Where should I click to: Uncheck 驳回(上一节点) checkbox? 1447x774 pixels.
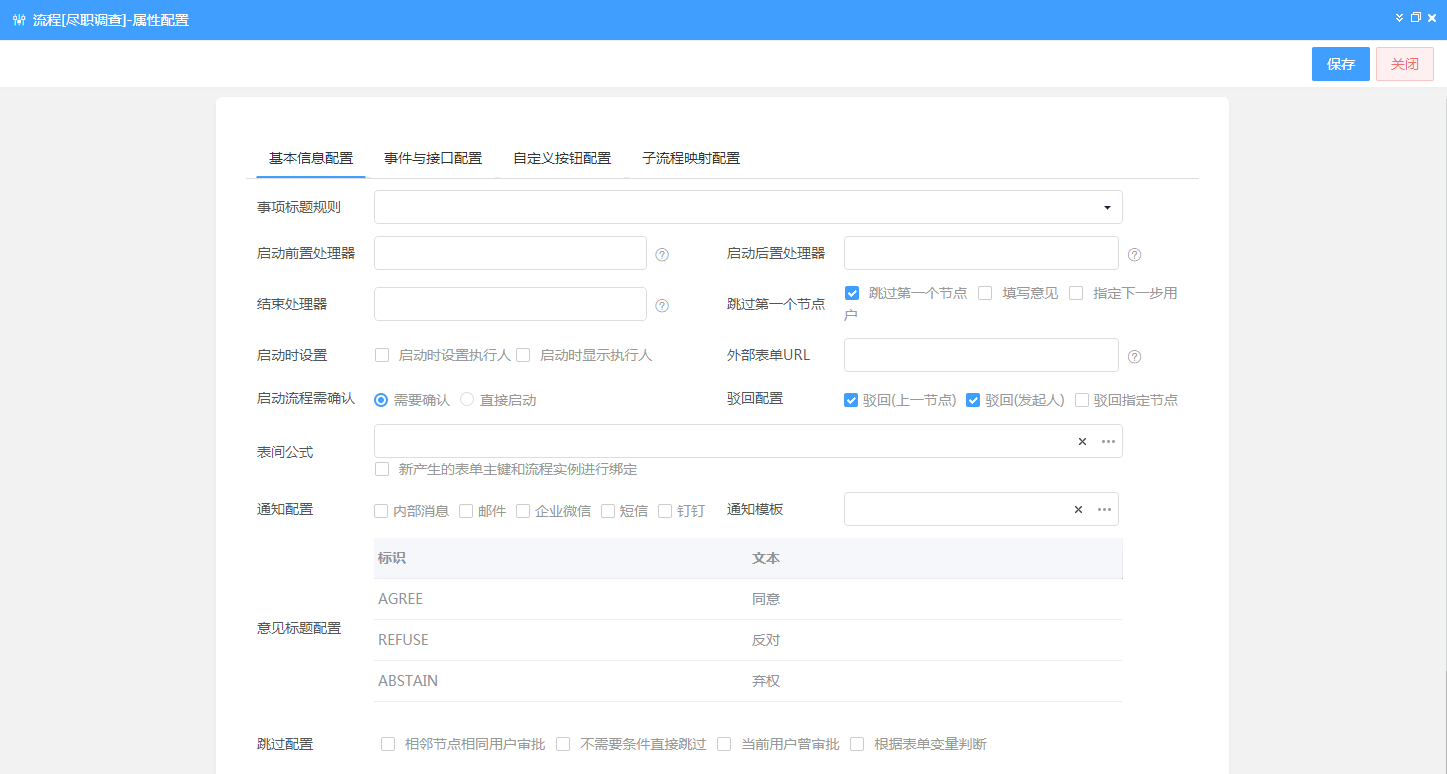point(851,400)
